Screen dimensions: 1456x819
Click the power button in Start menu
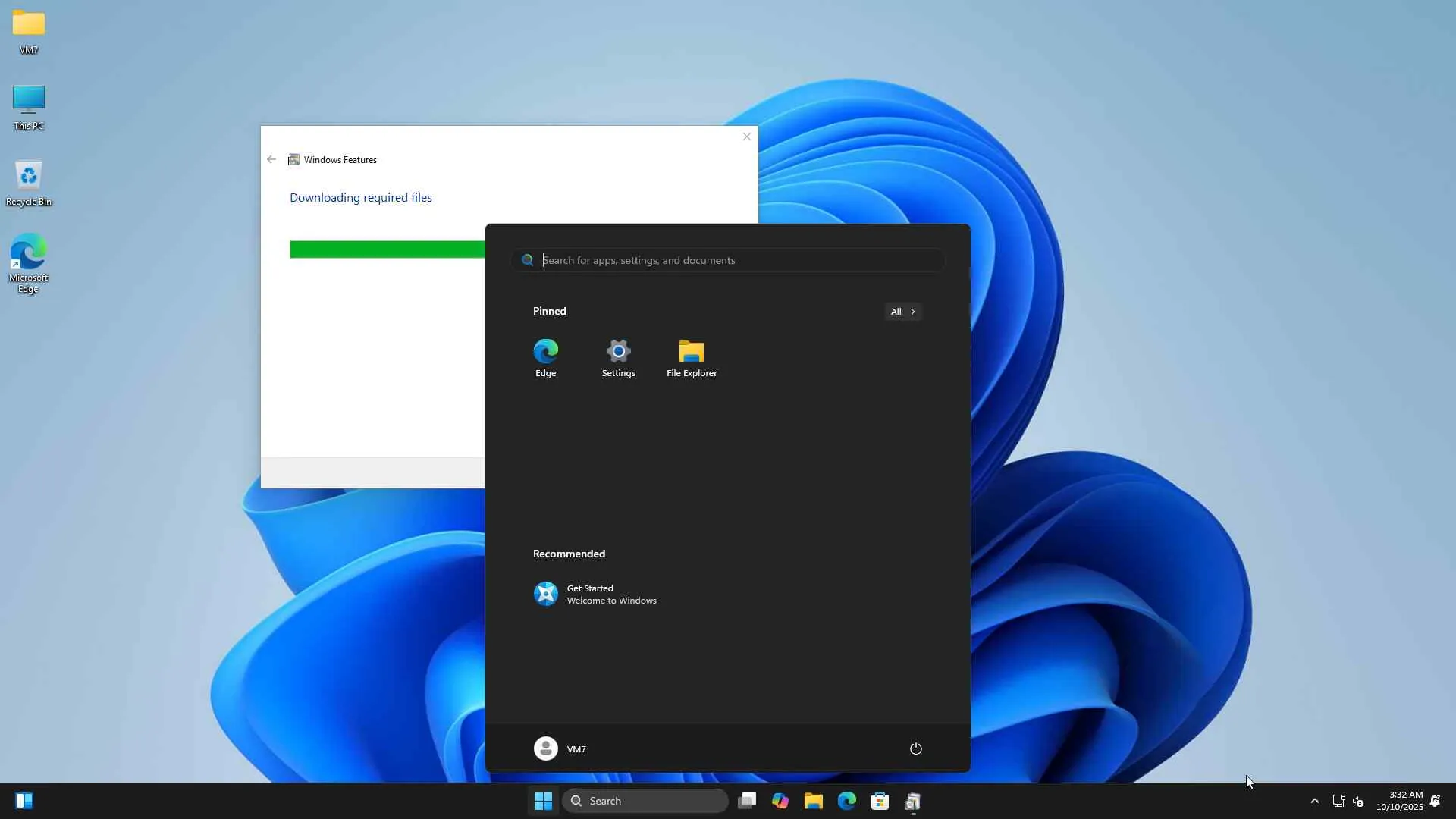pos(915,748)
